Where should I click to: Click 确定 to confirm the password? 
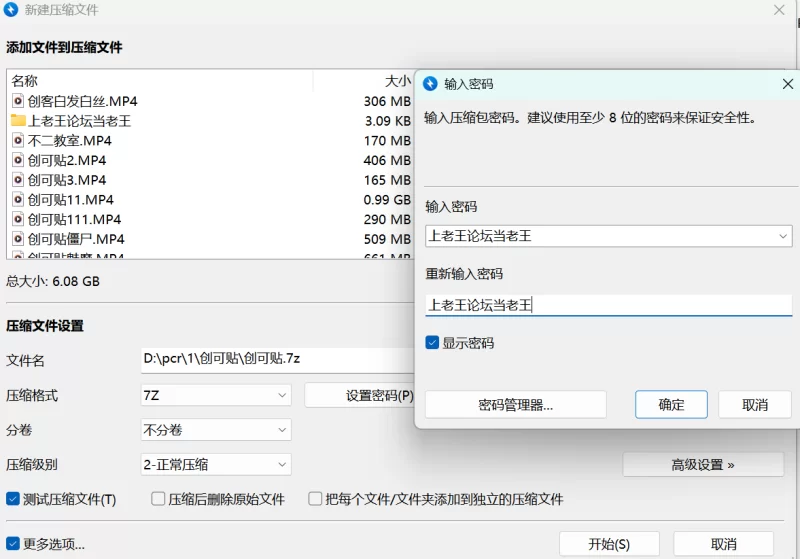click(671, 405)
